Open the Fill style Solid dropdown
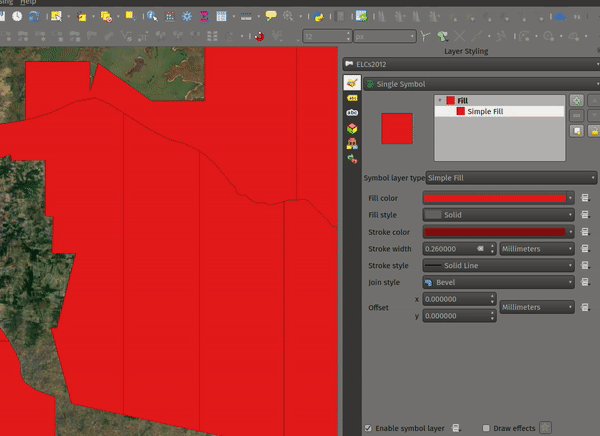This screenshot has height=436, width=600. click(x=497, y=214)
